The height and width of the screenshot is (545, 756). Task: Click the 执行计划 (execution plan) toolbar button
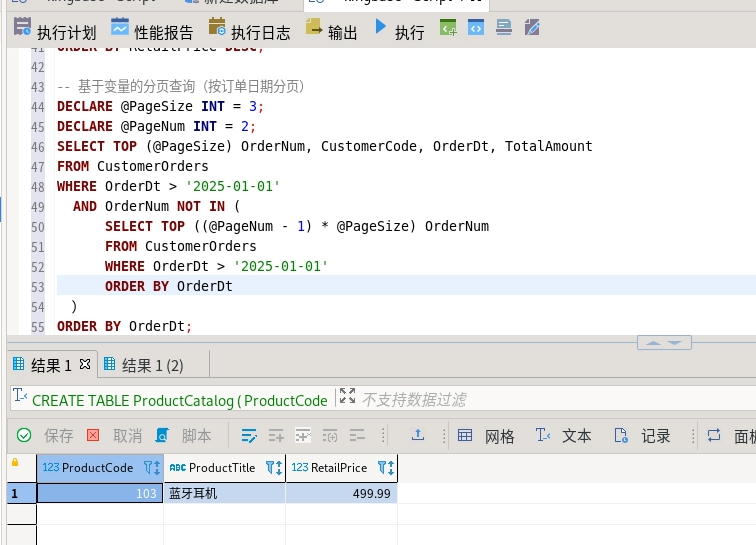click(55, 32)
